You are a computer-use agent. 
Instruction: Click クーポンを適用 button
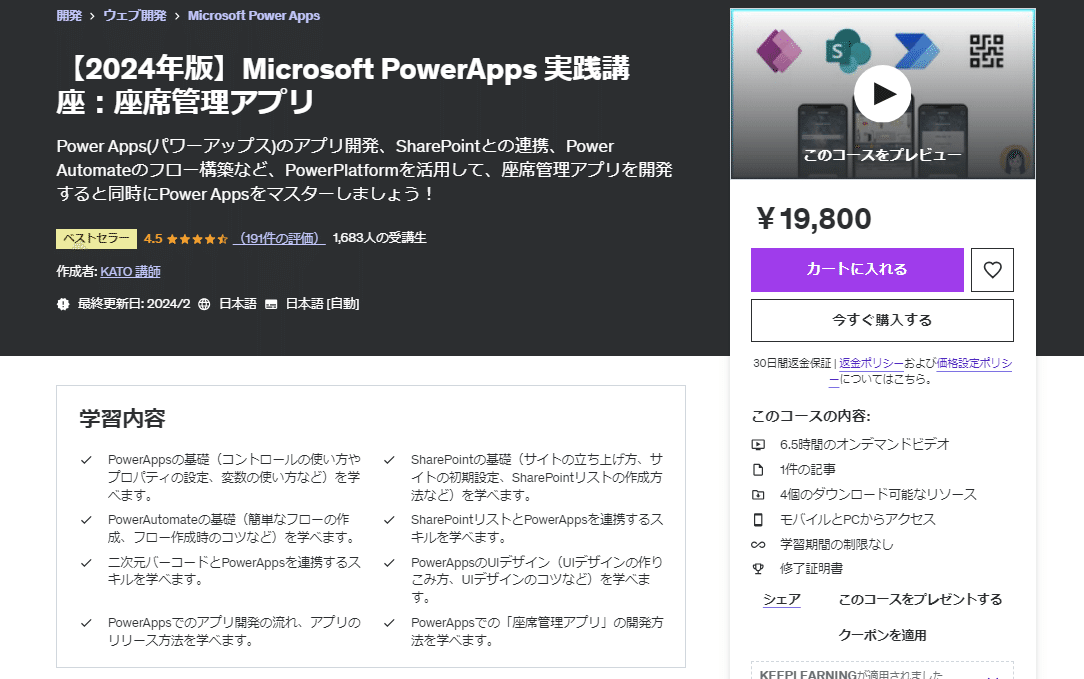[882, 635]
